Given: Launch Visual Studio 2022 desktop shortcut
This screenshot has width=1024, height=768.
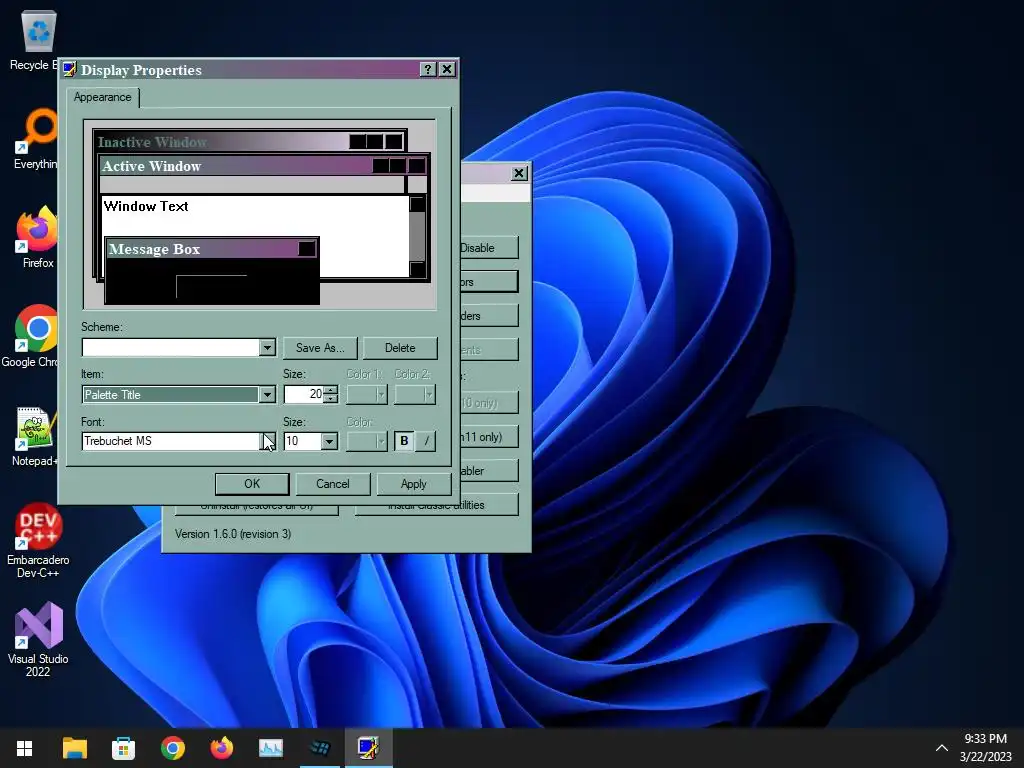Looking at the screenshot, I should (x=38, y=640).
